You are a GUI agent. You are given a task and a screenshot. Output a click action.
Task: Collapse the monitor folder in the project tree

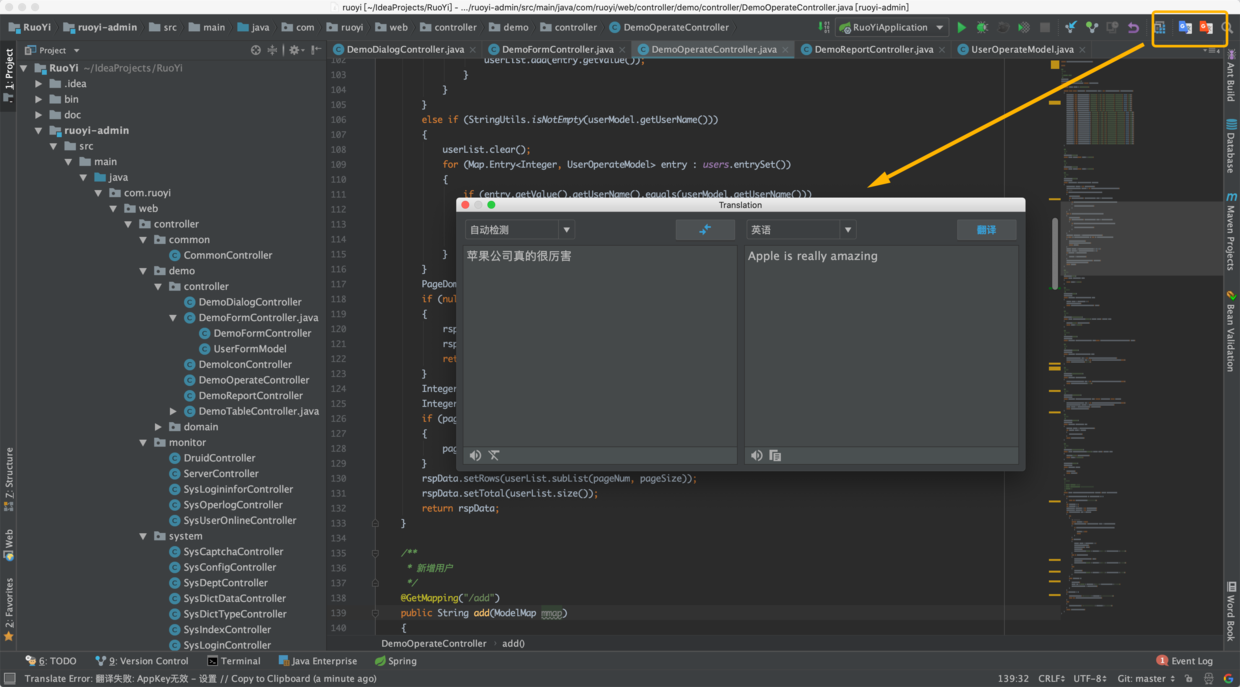[x=143, y=442]
